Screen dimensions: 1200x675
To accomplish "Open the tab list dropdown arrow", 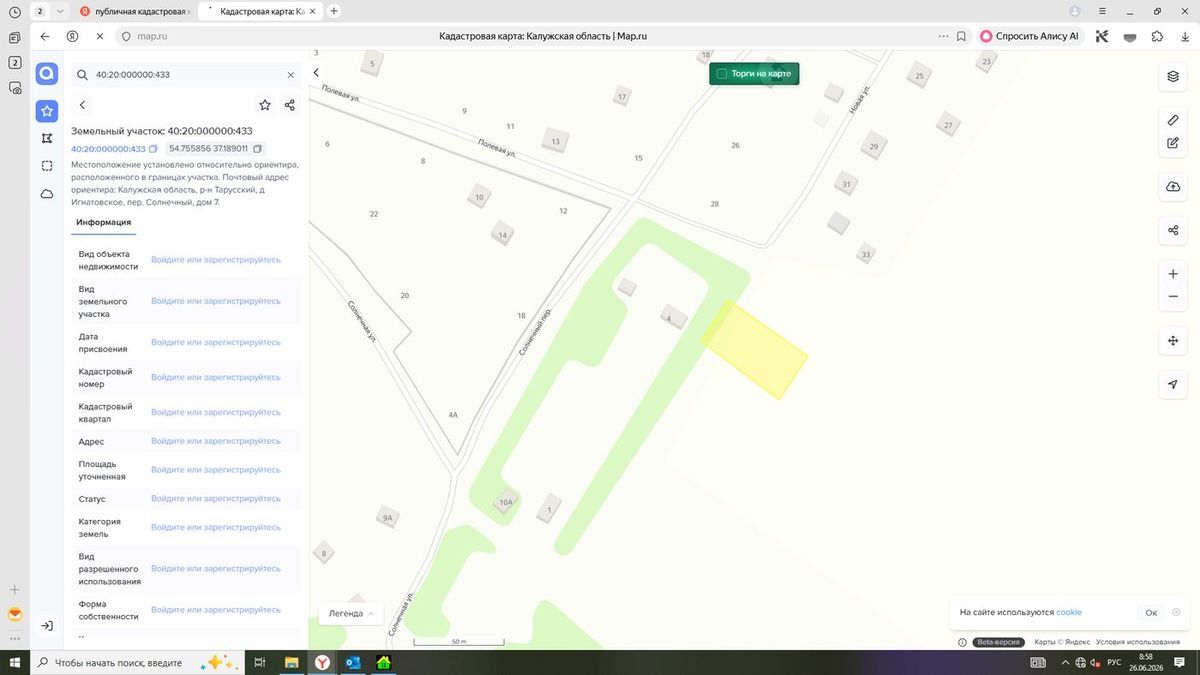I will (62, 11).
